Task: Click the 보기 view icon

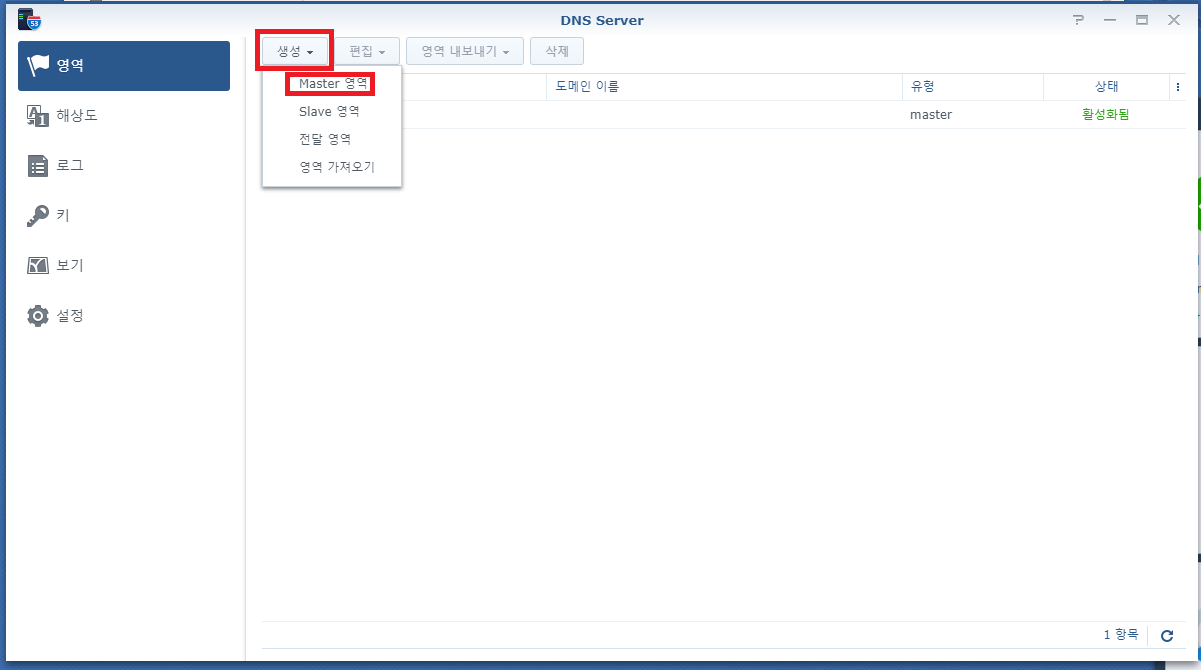Action: click(x=38, y=266)
